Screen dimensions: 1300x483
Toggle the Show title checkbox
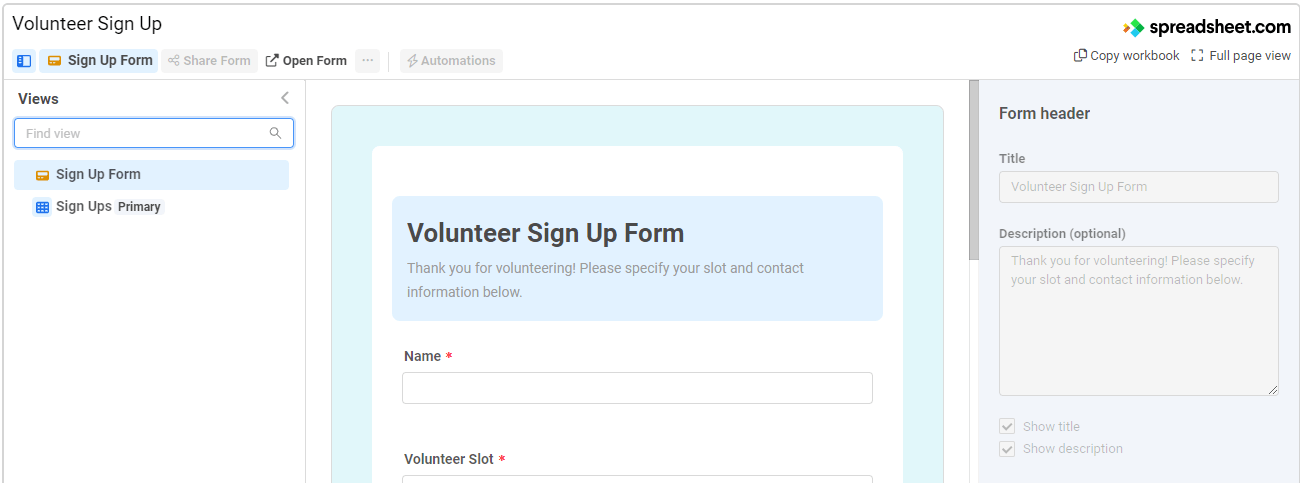pyautogui.click(x=1007, y=427)
